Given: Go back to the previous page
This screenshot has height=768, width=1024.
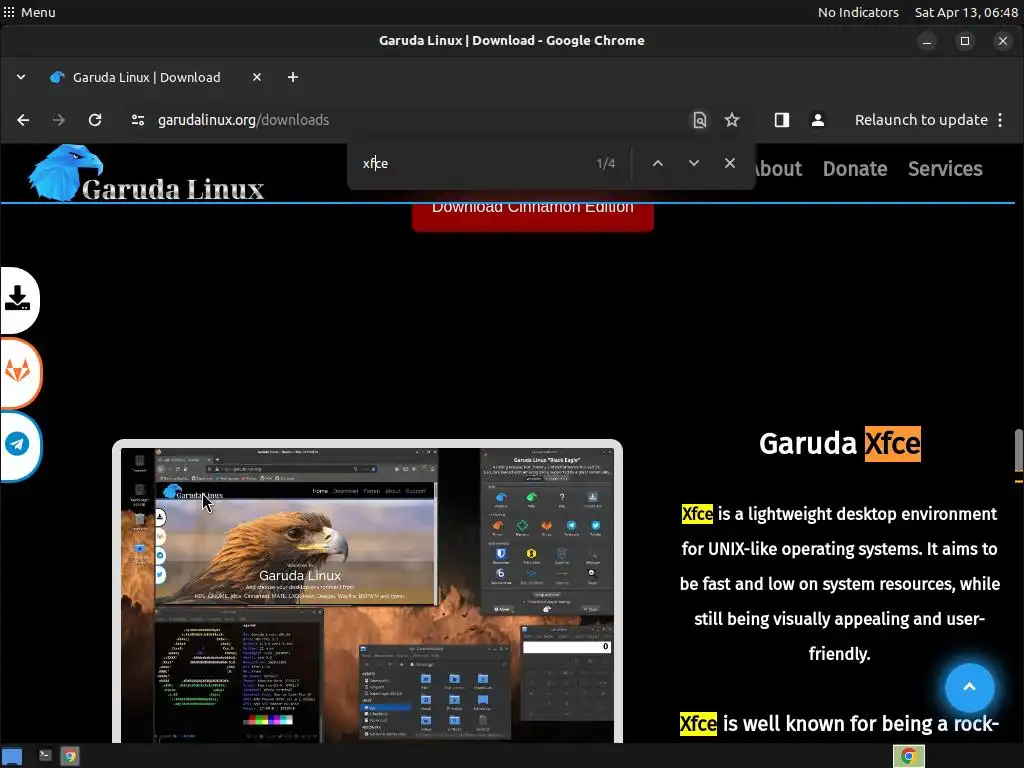Looking at the screenshot, I should coord(23,120).
